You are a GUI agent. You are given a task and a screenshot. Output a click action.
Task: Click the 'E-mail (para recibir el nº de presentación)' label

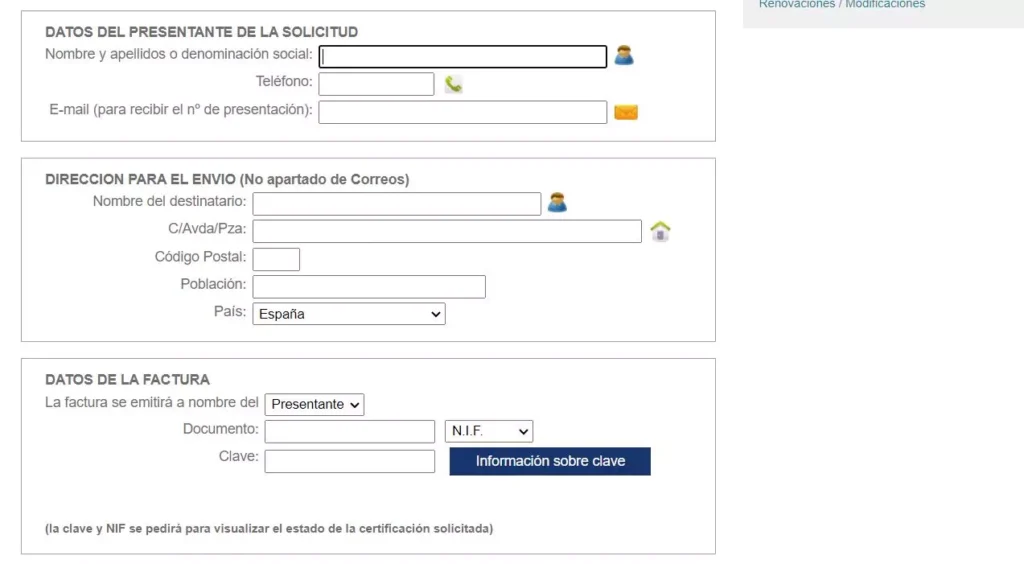pyautogui.click(x=181, y=110)
